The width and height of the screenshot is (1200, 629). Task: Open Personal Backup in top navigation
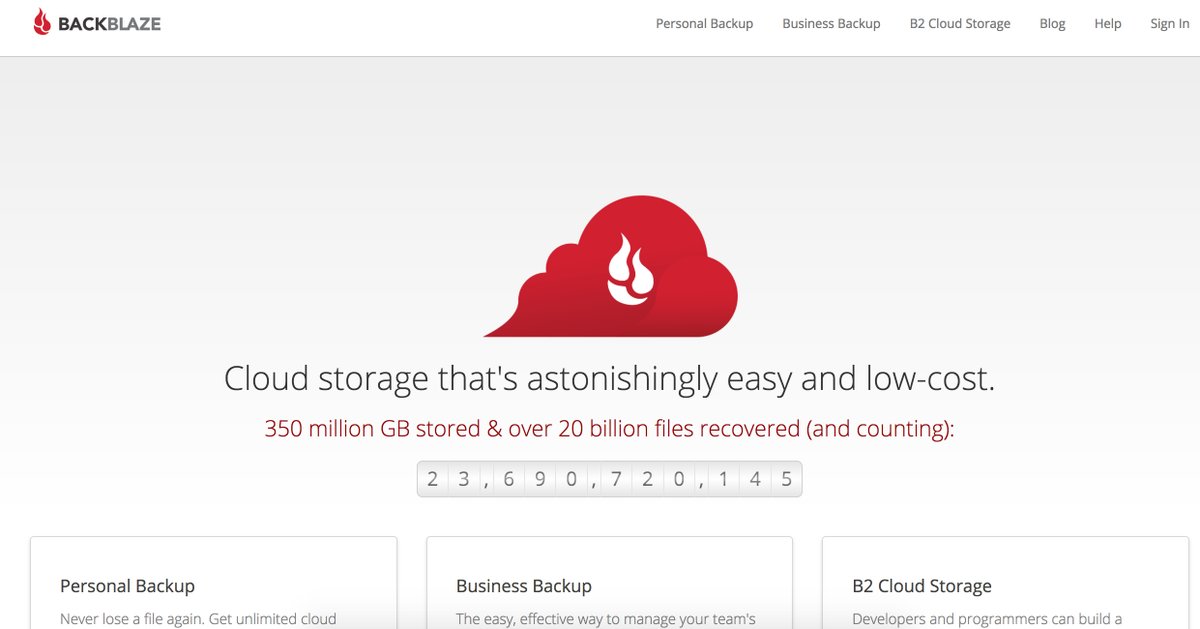(704, 24)
